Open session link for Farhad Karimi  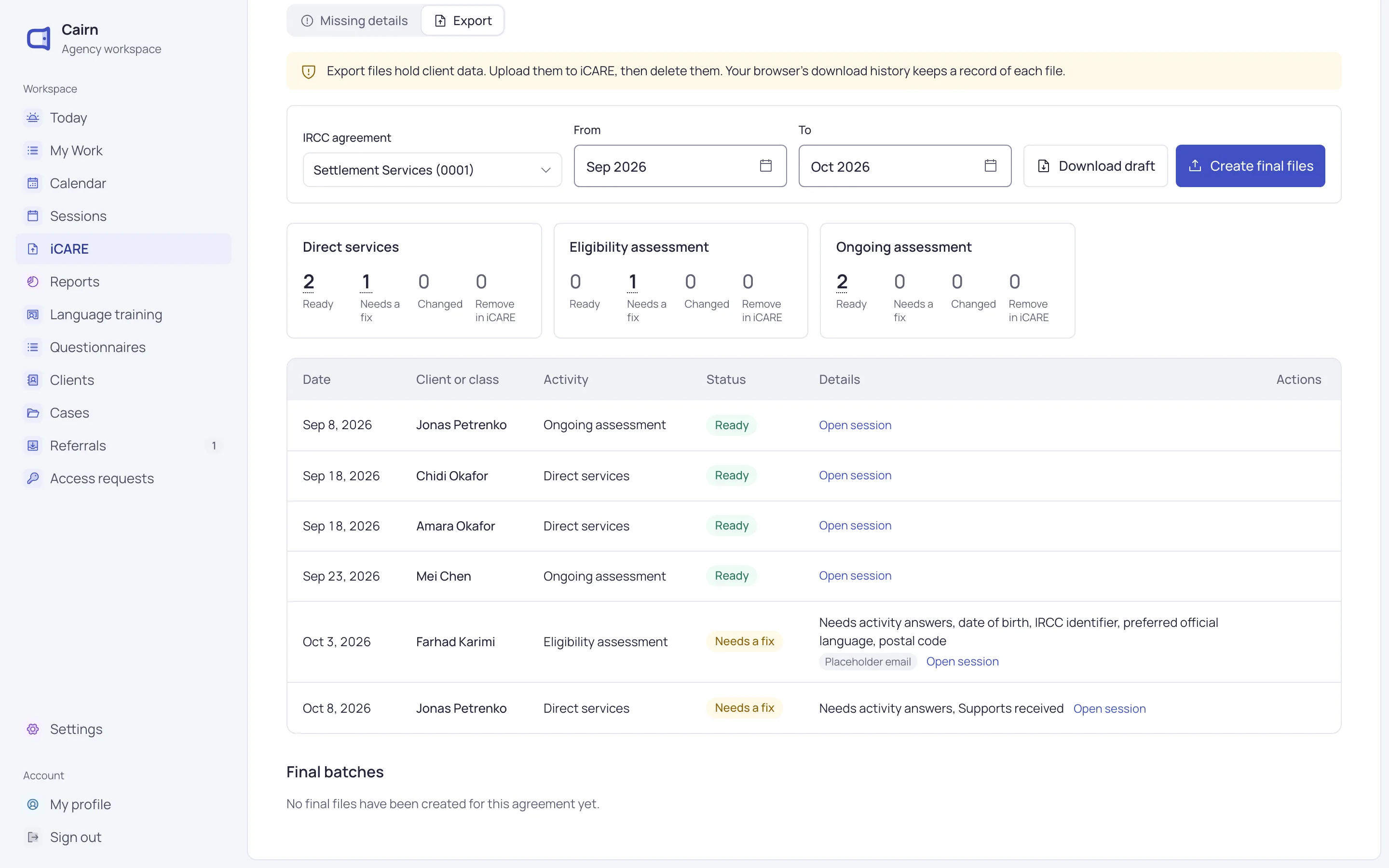962,661
